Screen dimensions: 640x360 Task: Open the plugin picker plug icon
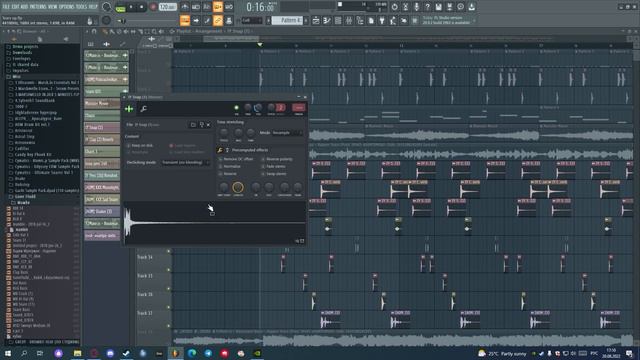coord(382,20)
